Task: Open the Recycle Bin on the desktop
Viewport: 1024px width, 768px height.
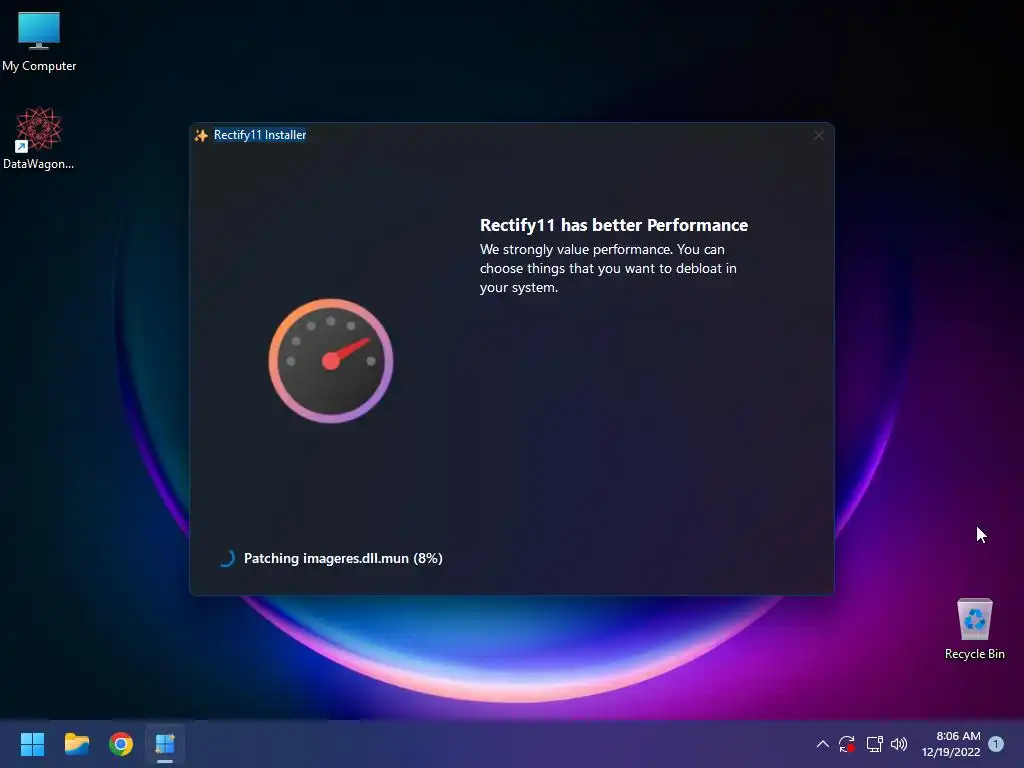Action: (974, 628)
